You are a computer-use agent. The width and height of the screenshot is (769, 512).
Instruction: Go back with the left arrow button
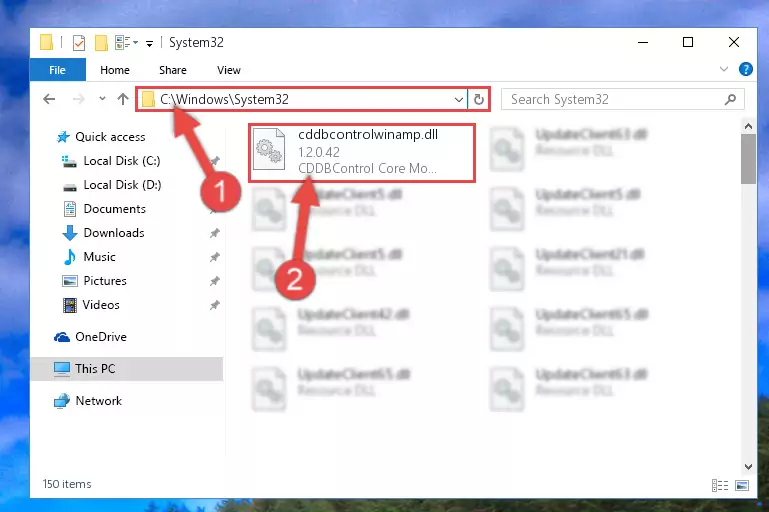49,99
